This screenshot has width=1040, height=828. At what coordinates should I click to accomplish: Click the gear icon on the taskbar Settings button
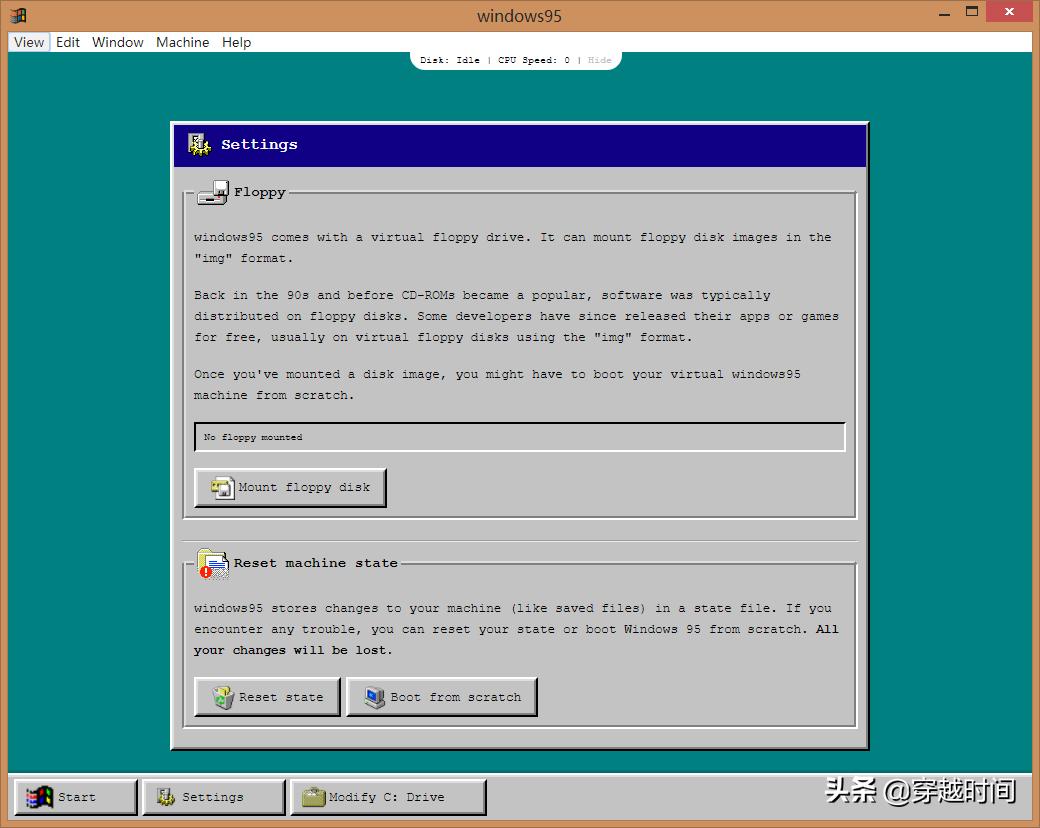[x=166, y=796]
